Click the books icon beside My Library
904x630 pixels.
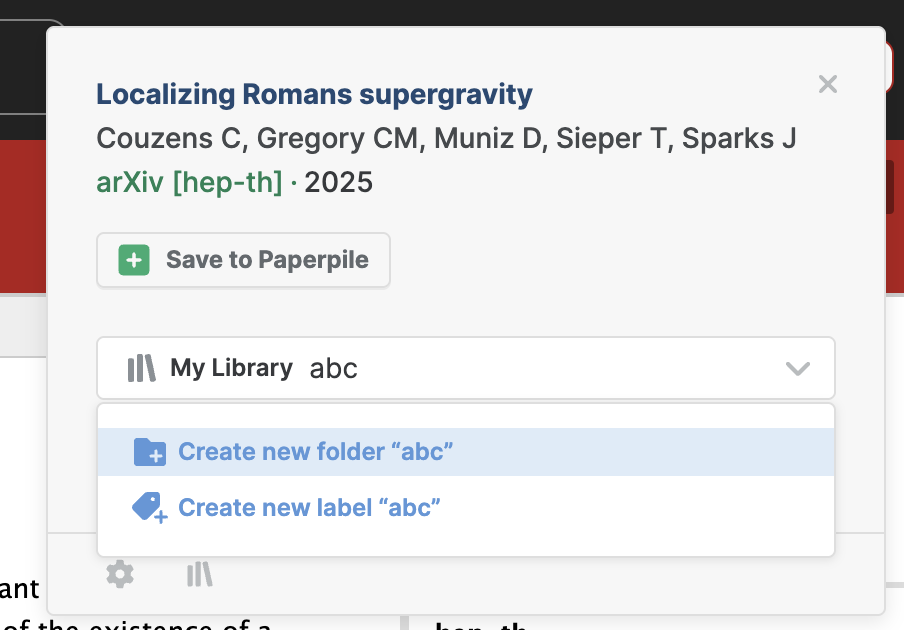pos(141,368)
